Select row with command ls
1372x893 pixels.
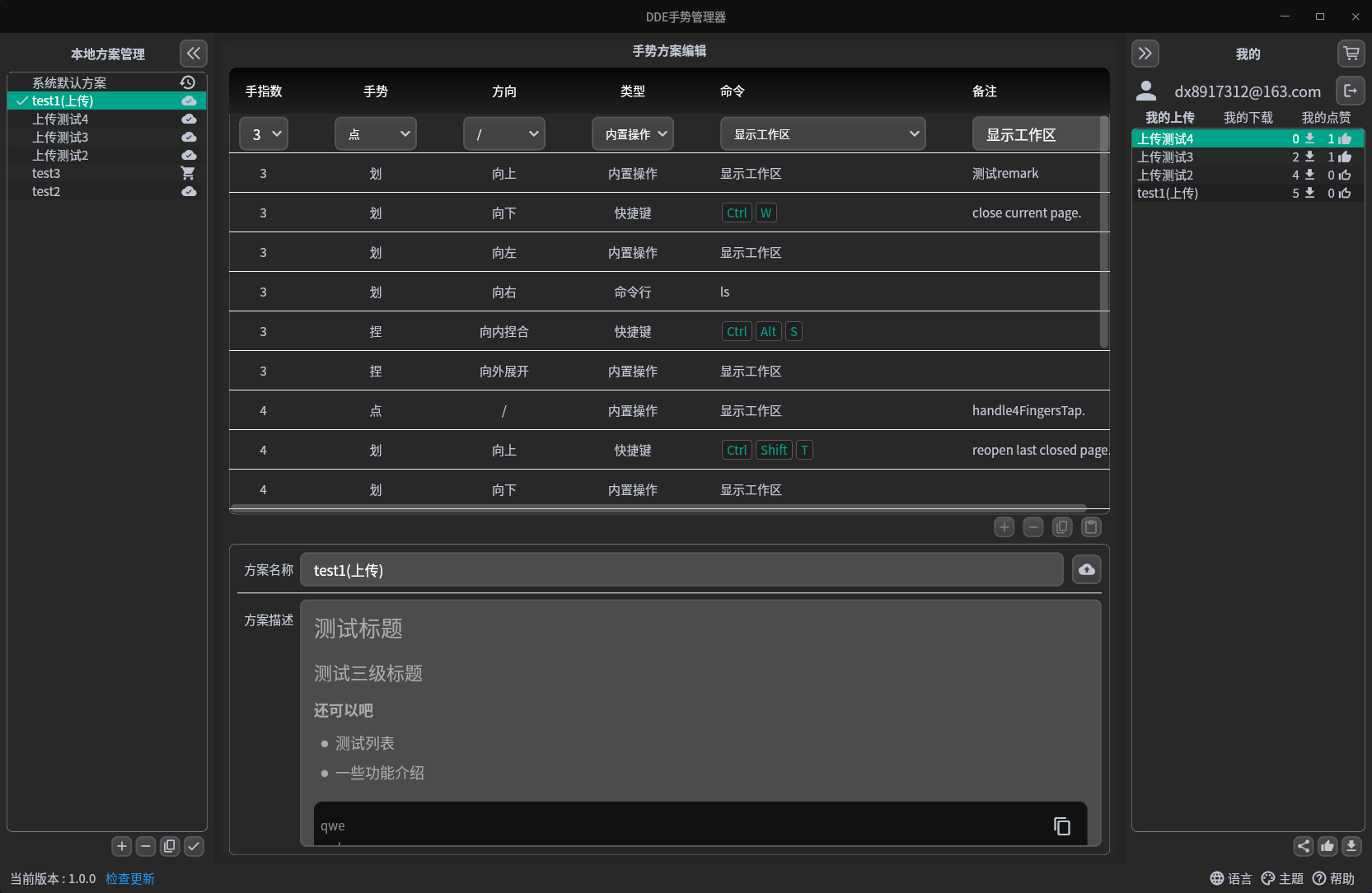(x=669, y=292)
